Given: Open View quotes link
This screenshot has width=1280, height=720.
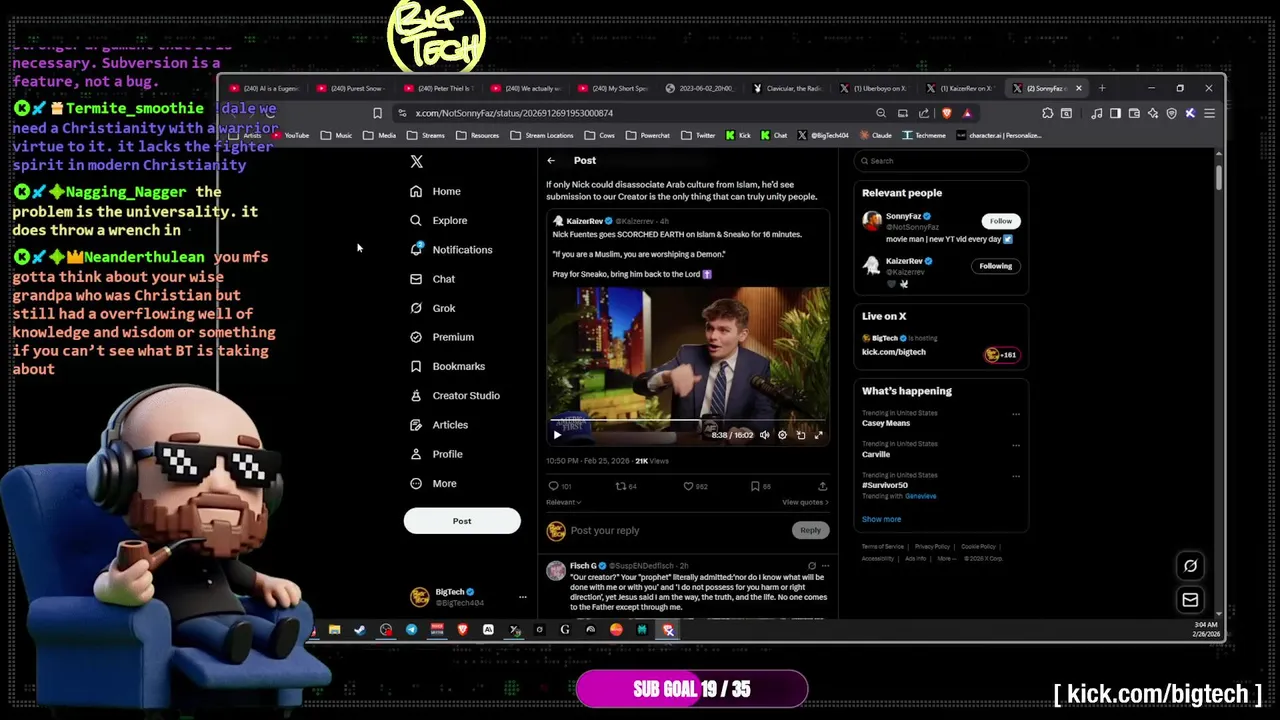Looking at the screenshot, I should pyautogui.click(x=805, y=502).
